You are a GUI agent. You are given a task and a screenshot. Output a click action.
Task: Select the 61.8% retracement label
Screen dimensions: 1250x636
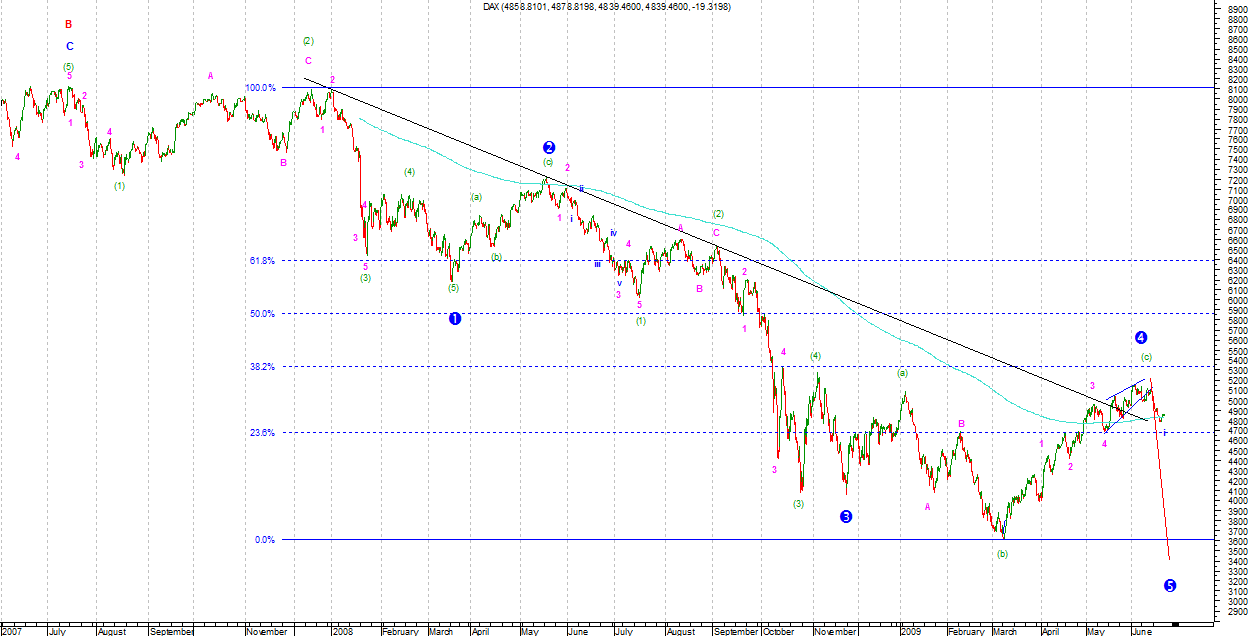pyautogui.click(x=262, y=260)
